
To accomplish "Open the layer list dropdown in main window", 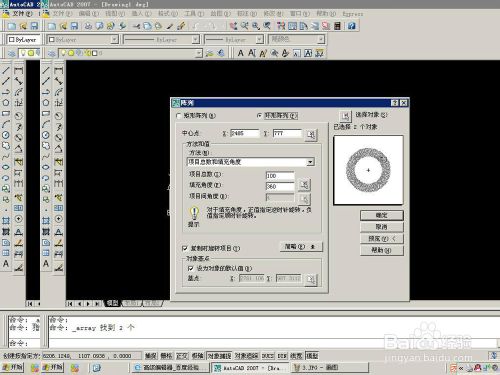I will pyautogui.click(x=199, y=53).
